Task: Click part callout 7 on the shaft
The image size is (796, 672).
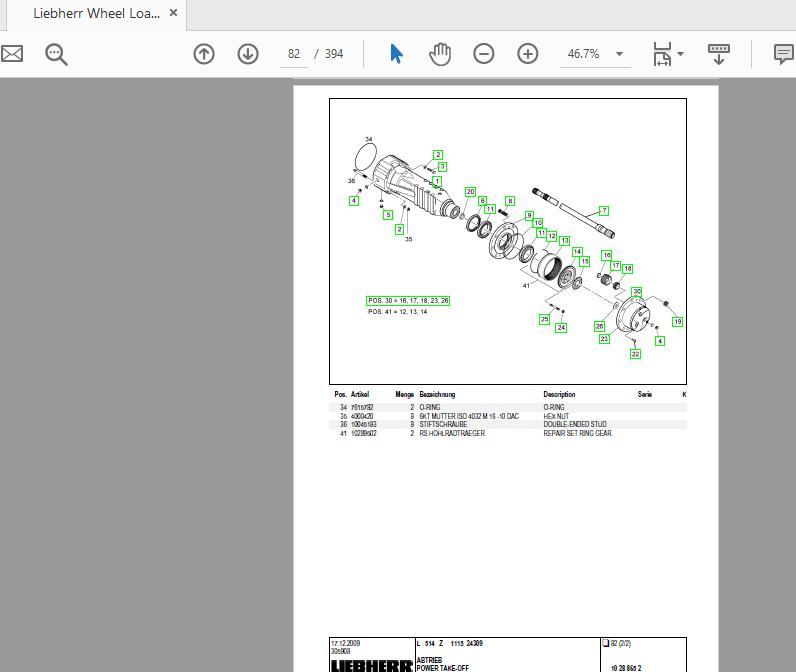Action: [x=604, y=211]
